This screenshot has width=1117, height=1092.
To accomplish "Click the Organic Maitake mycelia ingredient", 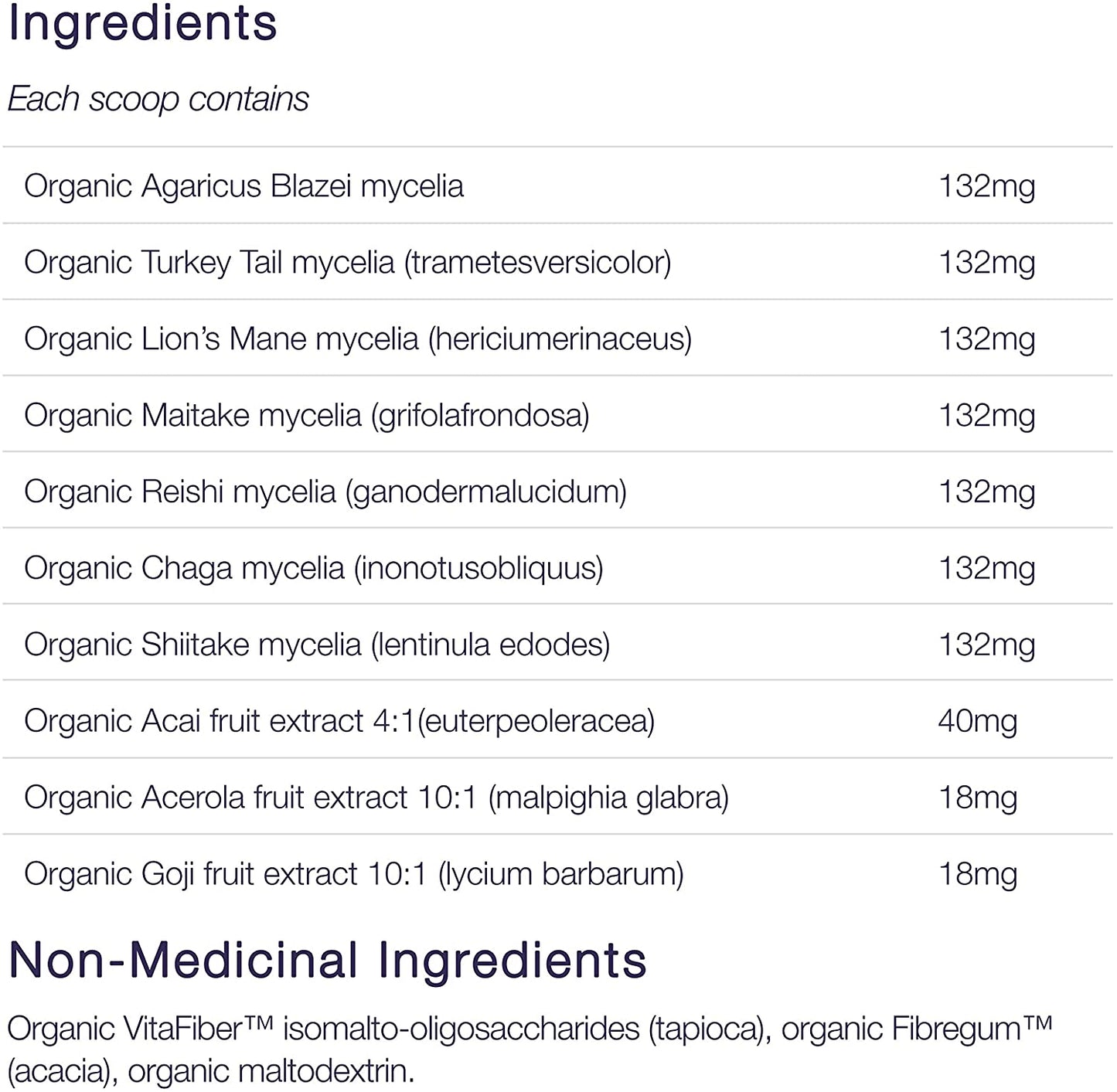I will (x=306, y=416).
